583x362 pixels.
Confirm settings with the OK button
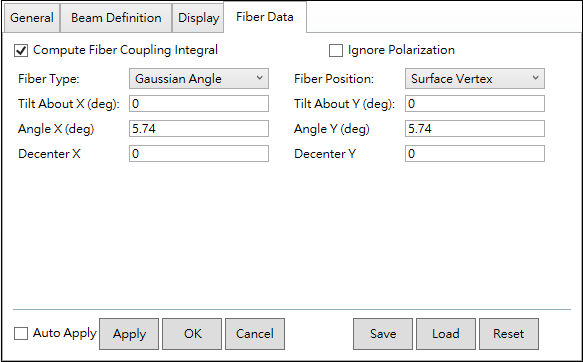point(192,334)
